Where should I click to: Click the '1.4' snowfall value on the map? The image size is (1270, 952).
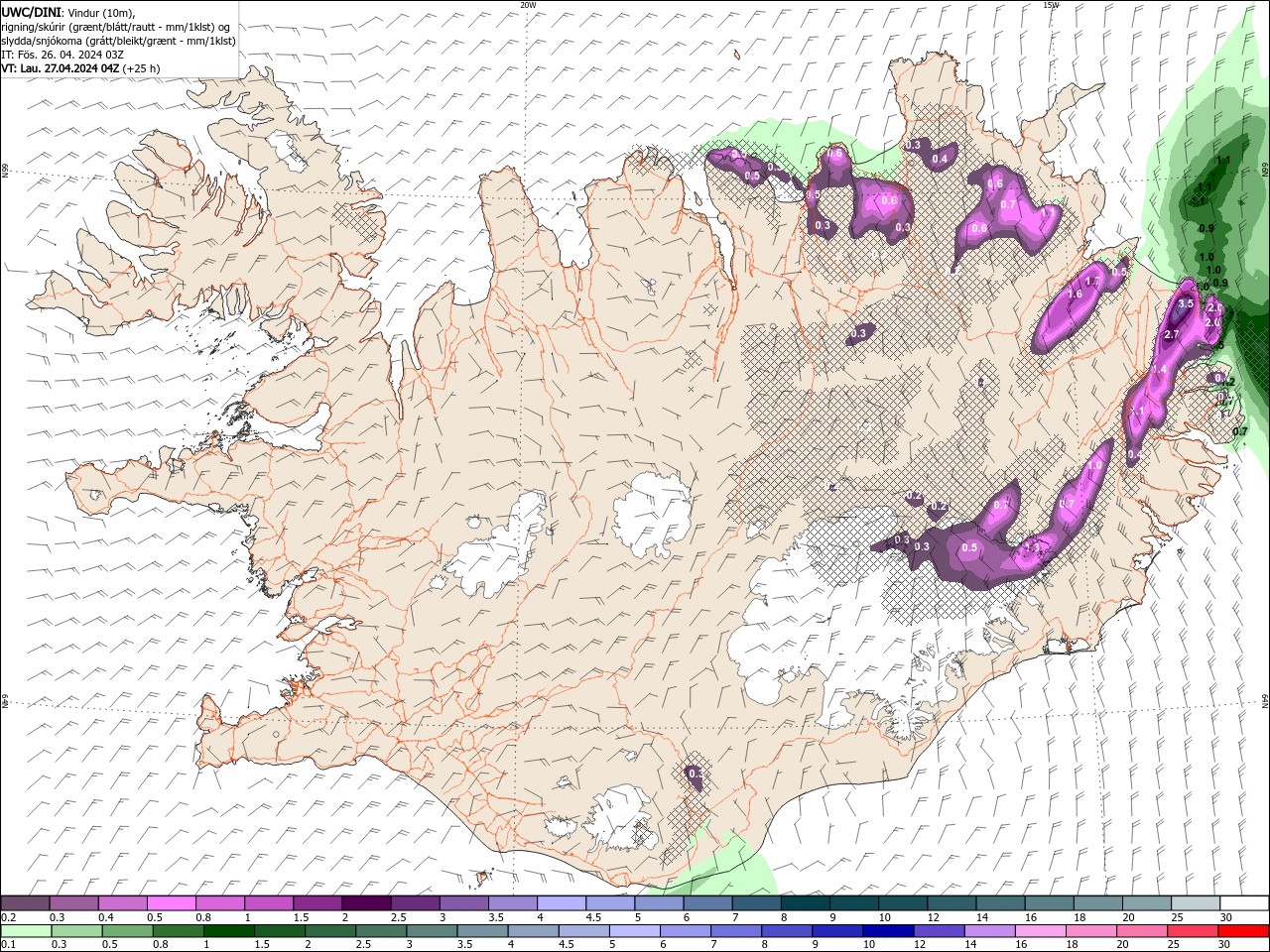point(1158,370)
